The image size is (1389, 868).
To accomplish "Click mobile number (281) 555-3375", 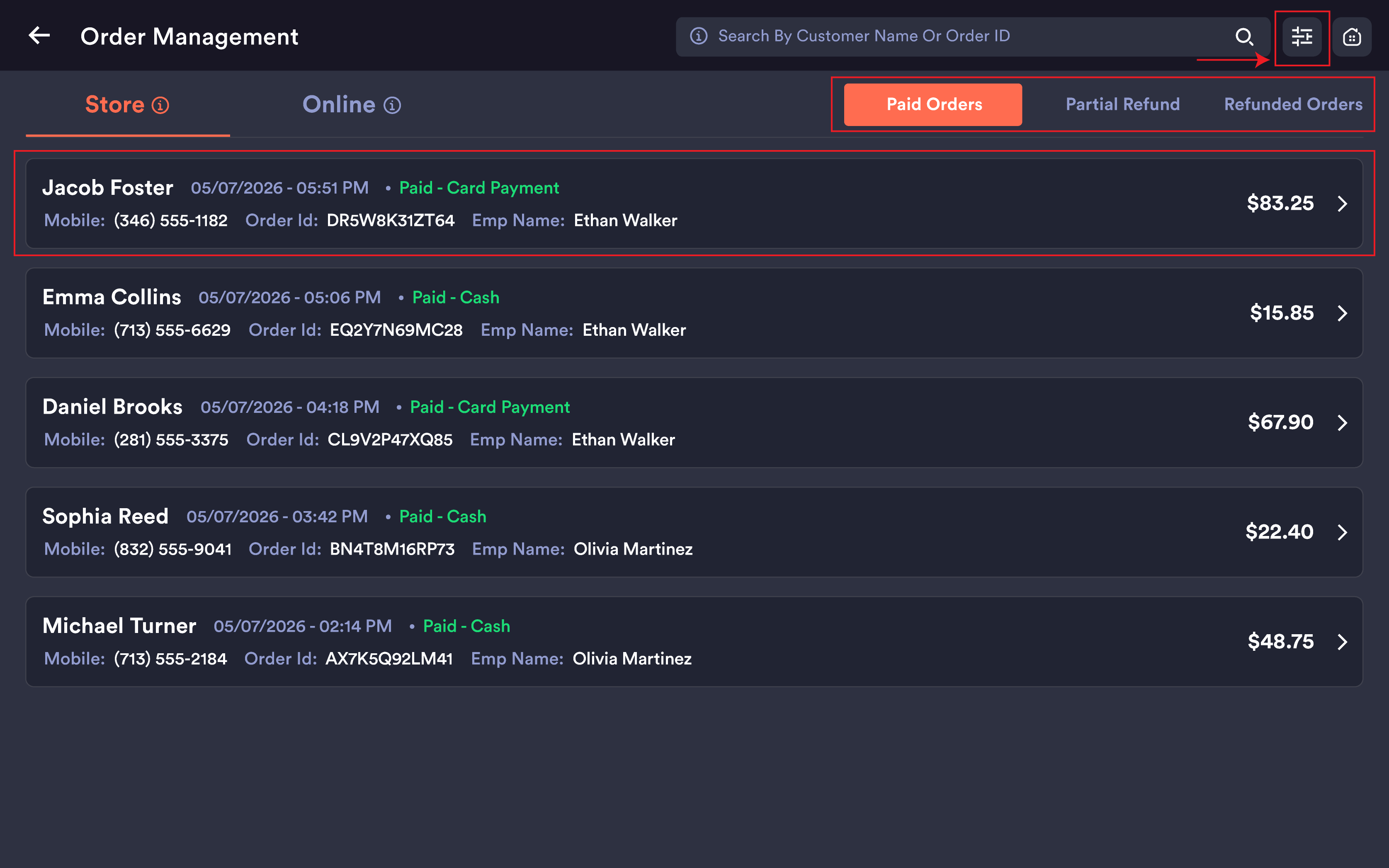I will pyautogui.click(x=171, y=440).
